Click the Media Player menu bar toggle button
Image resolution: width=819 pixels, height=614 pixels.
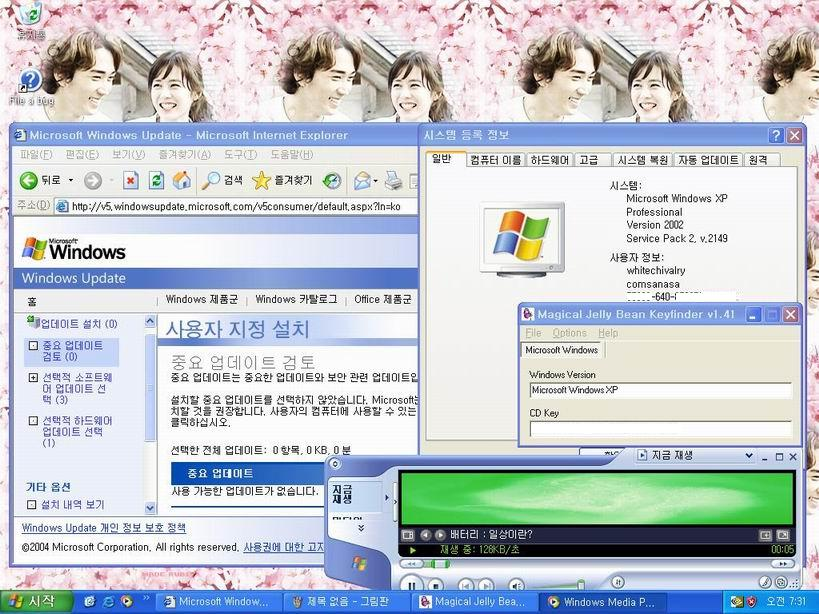pos(335,464)
